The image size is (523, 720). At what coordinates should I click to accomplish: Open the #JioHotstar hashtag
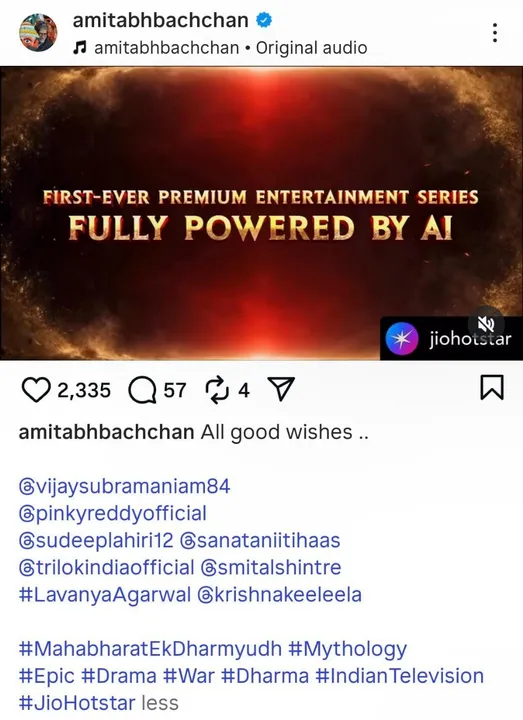(77, 703)
